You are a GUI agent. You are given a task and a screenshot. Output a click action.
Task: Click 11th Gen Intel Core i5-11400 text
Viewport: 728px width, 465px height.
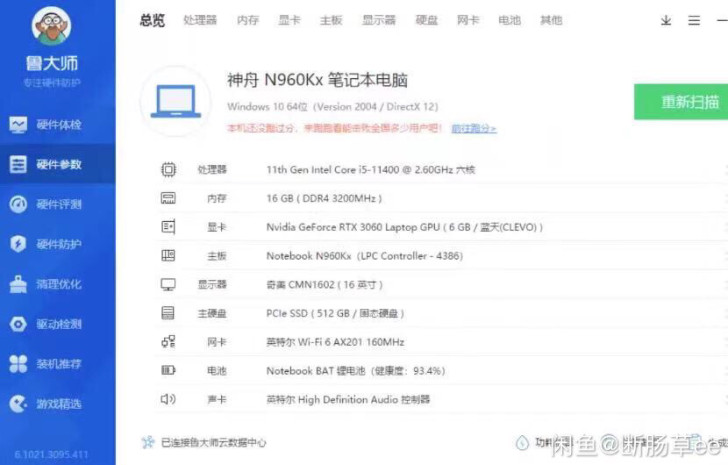370,170
